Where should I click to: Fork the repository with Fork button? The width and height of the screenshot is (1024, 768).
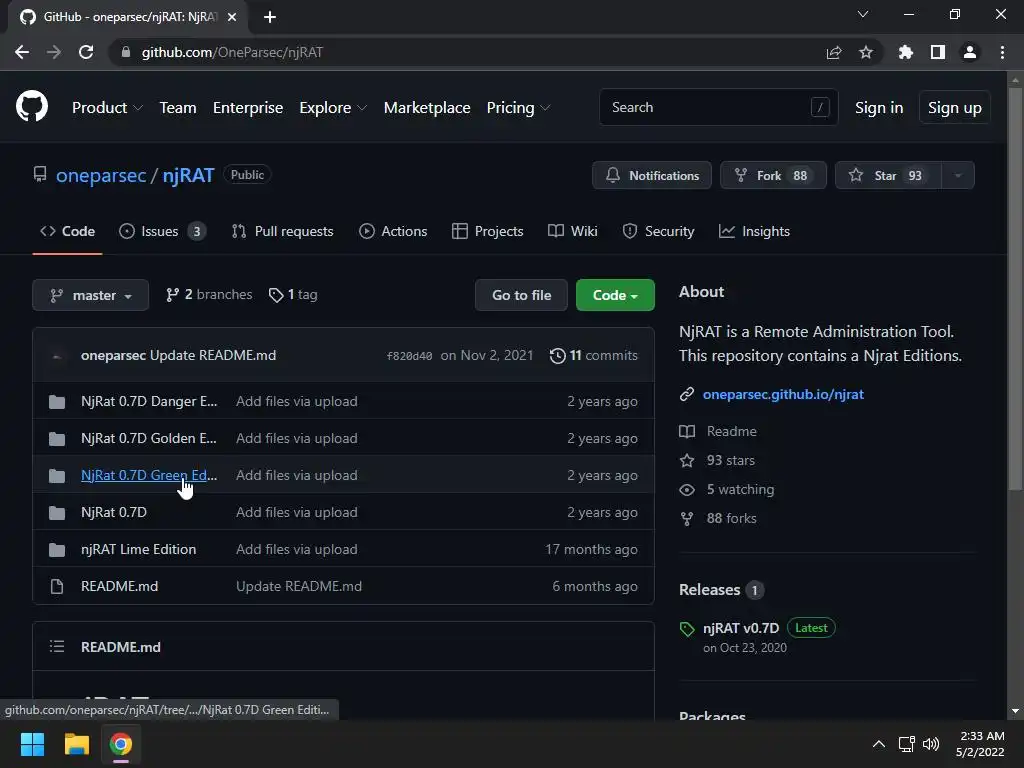click(x=773, y=175)
